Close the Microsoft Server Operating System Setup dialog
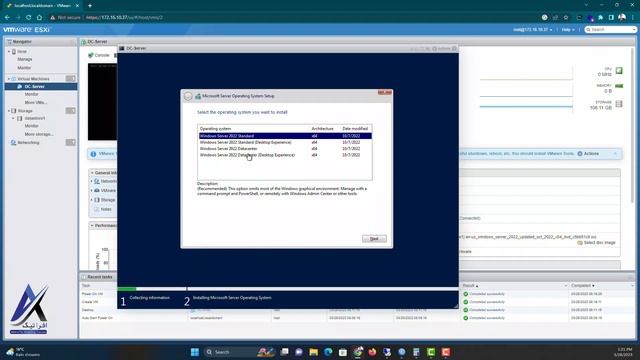 384,93
